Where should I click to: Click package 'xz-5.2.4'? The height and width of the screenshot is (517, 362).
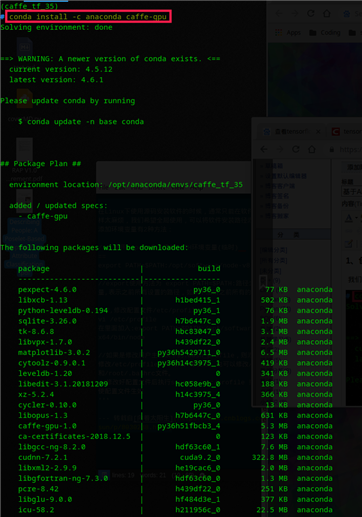point(36,395)
